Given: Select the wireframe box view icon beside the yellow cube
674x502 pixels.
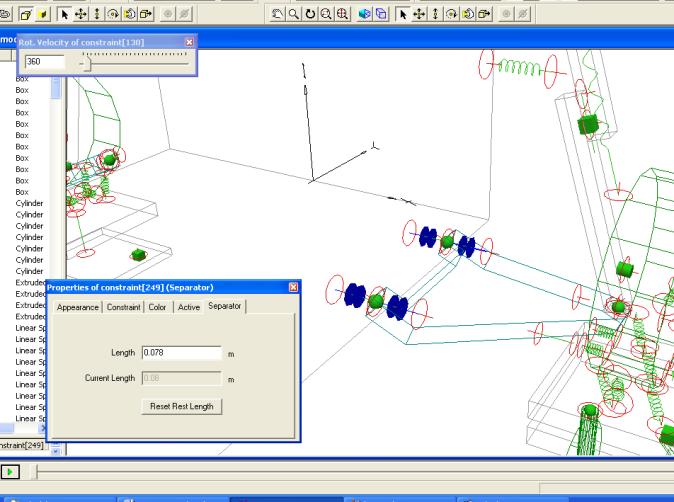Looking at the screenshot, I should point(26,15).
